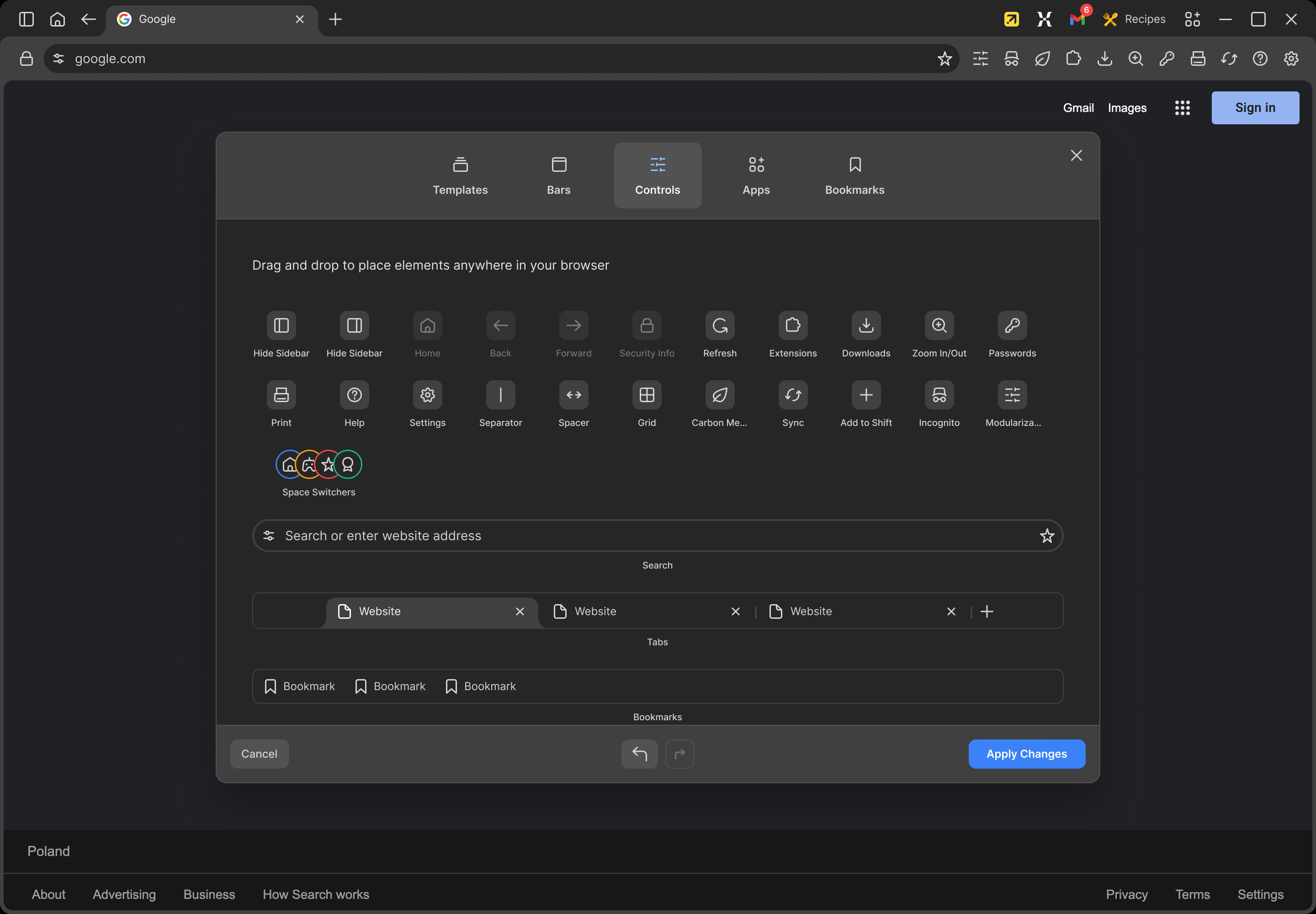Click the Space Switchers icon group
Screen dimensions: 1316x914
tap(318, 464)
